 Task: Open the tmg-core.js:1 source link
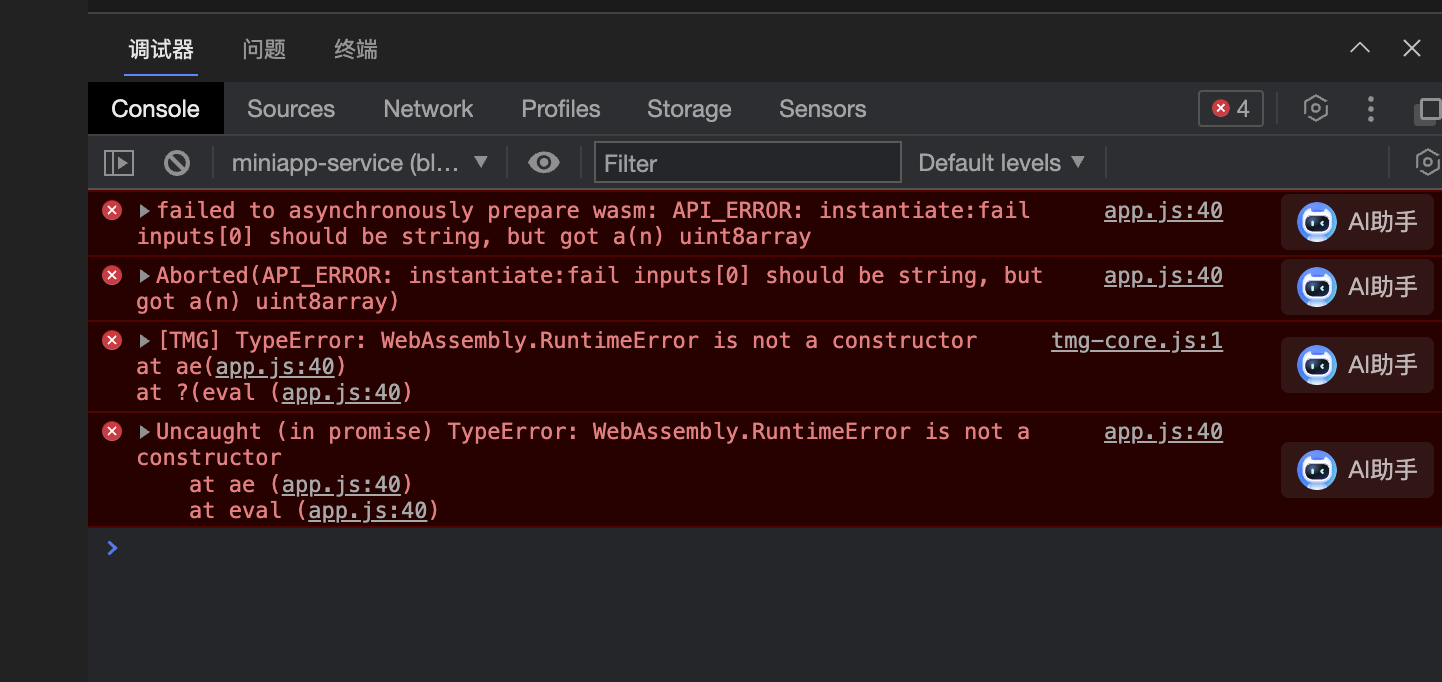(x=1136, y=341)
